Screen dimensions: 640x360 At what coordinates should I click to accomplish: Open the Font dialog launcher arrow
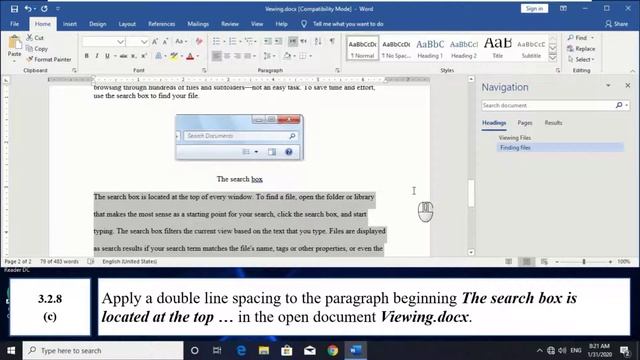(204, 70)
